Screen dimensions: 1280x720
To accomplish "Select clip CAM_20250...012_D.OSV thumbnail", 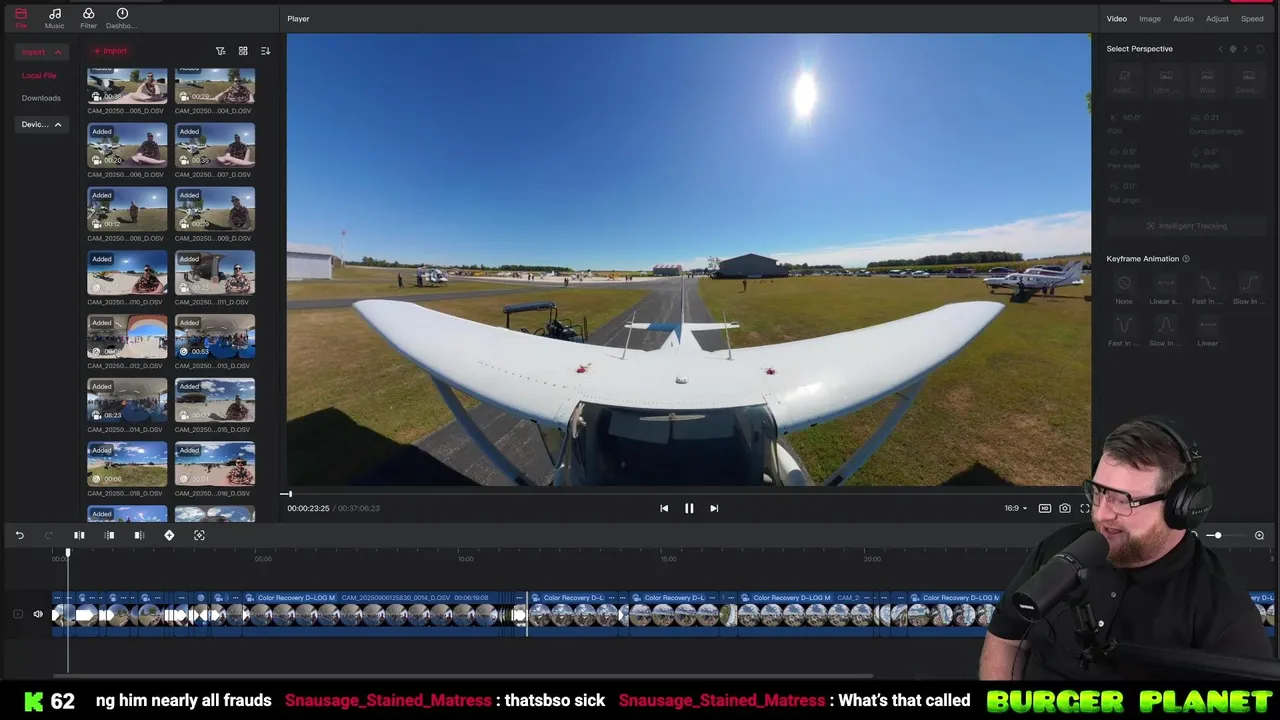I will point(127,337).
